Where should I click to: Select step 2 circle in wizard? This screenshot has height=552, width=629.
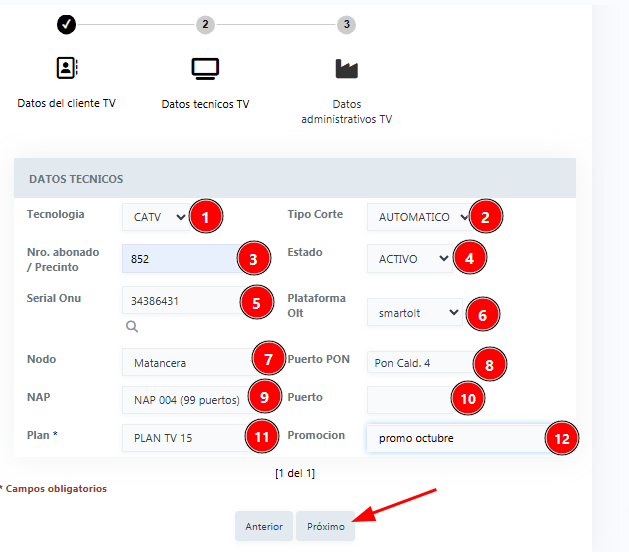pos(205,24)
